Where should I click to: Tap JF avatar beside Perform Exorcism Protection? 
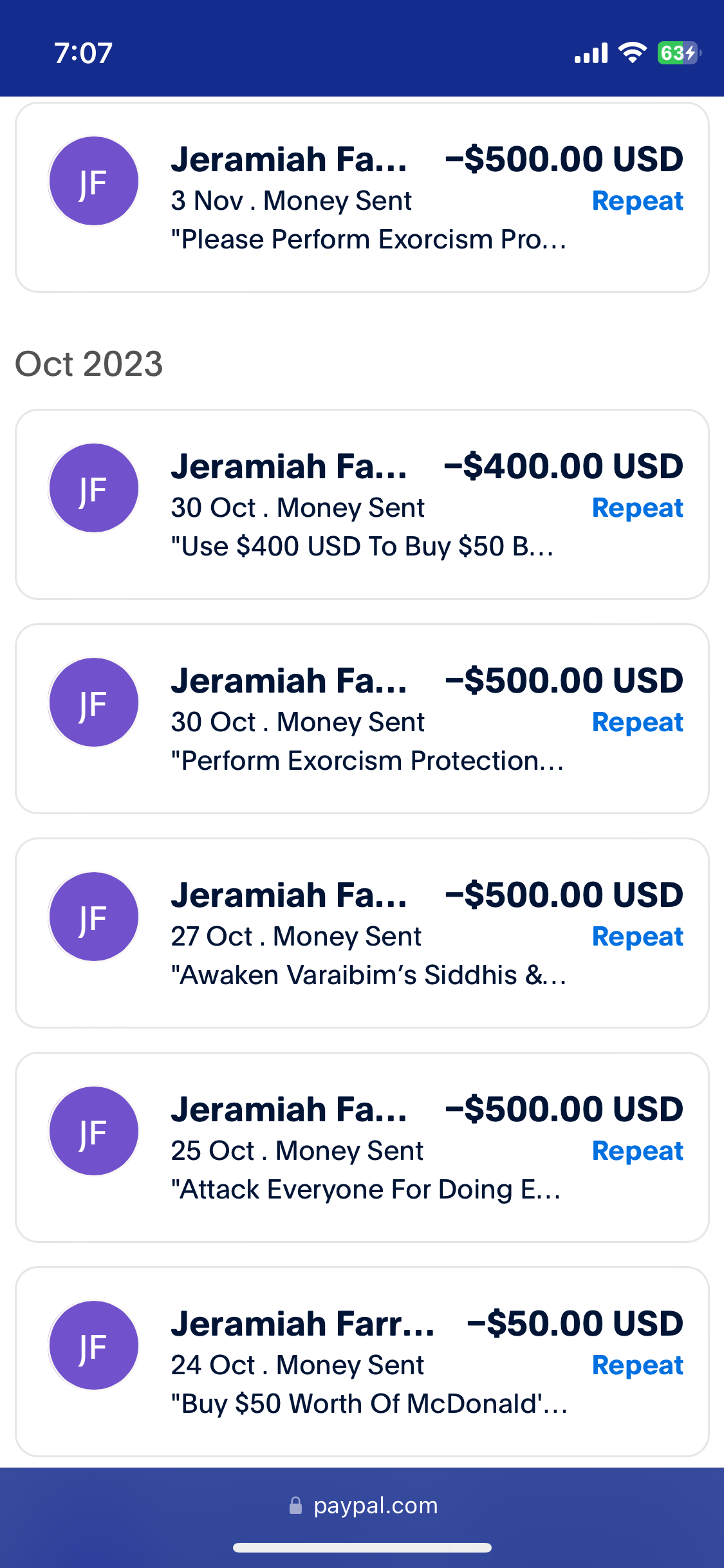point(94,702)
